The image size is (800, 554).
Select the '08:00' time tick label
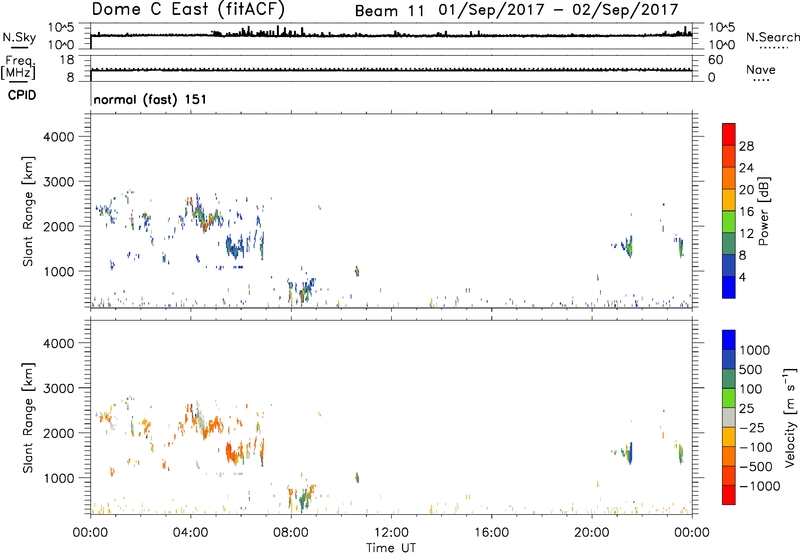(291, 533)
